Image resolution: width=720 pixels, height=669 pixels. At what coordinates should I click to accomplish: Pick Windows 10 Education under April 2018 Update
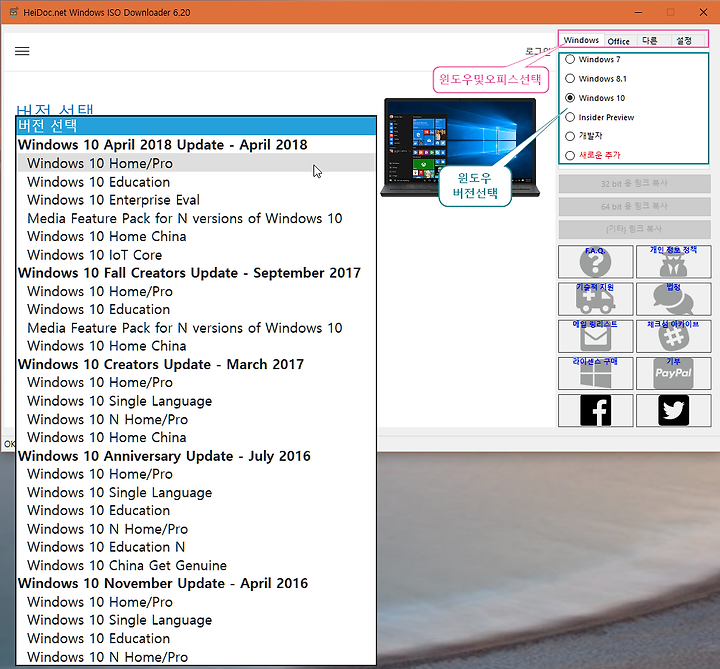pos(196,182)
